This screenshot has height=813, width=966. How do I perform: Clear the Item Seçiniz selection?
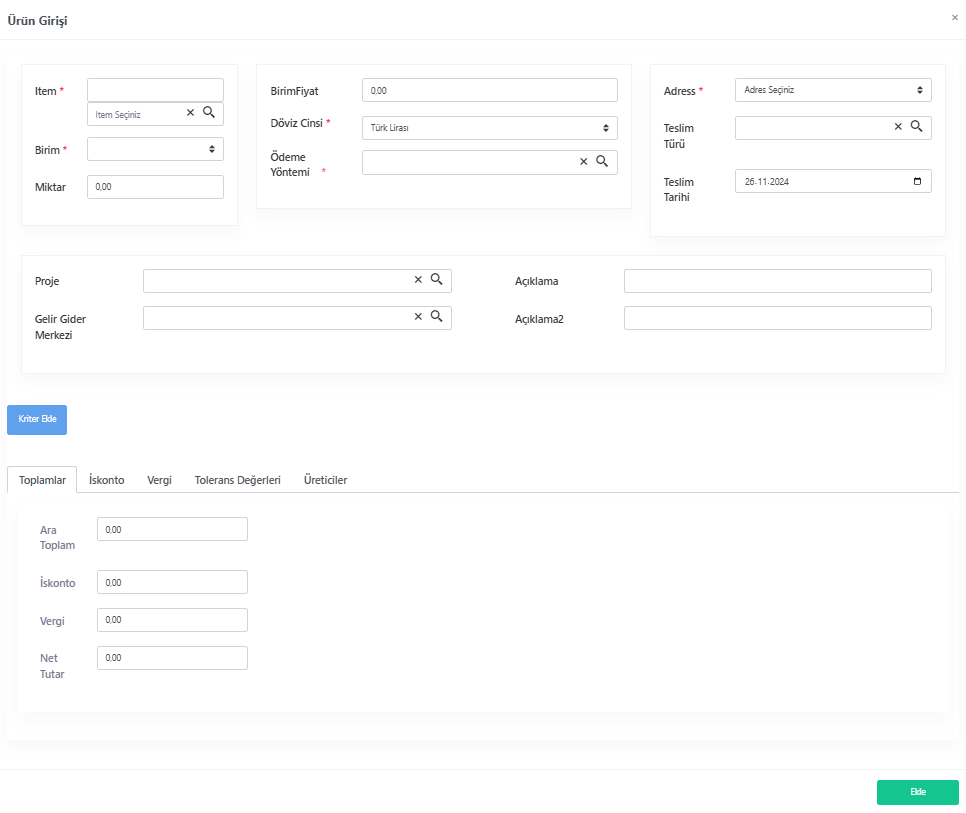(190, 113)
